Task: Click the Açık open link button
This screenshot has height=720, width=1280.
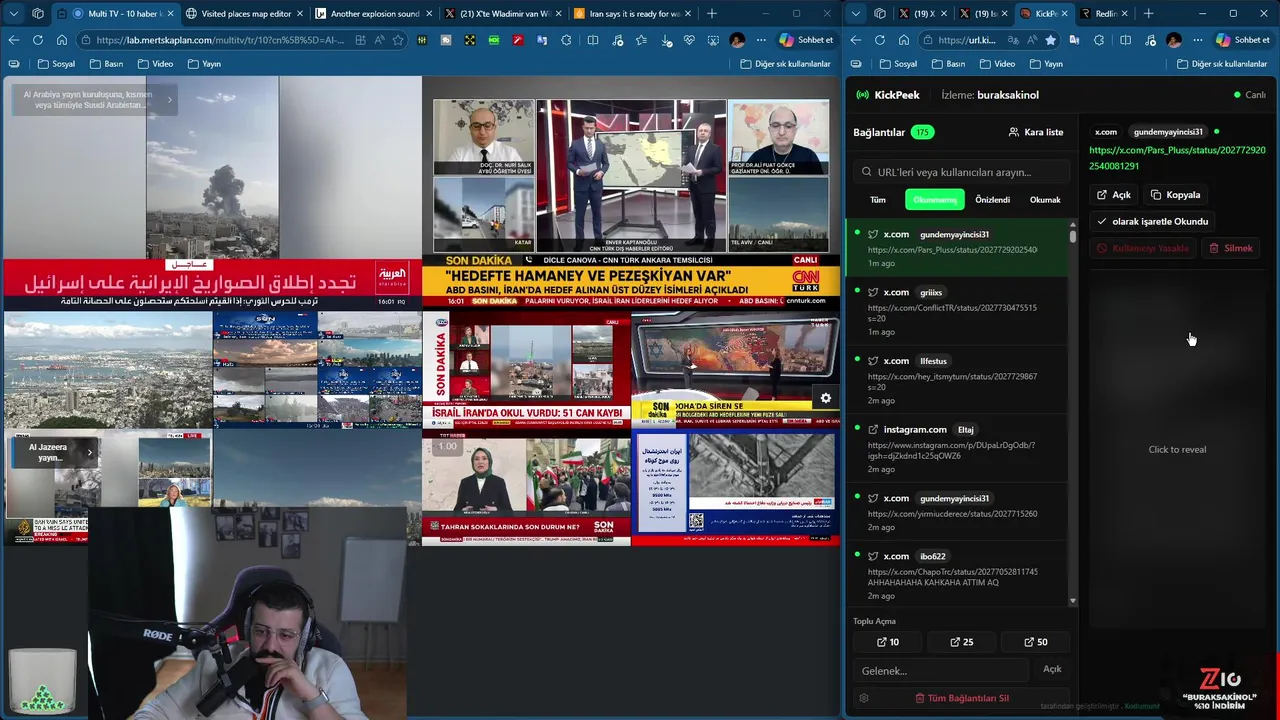Action: 1114,195
